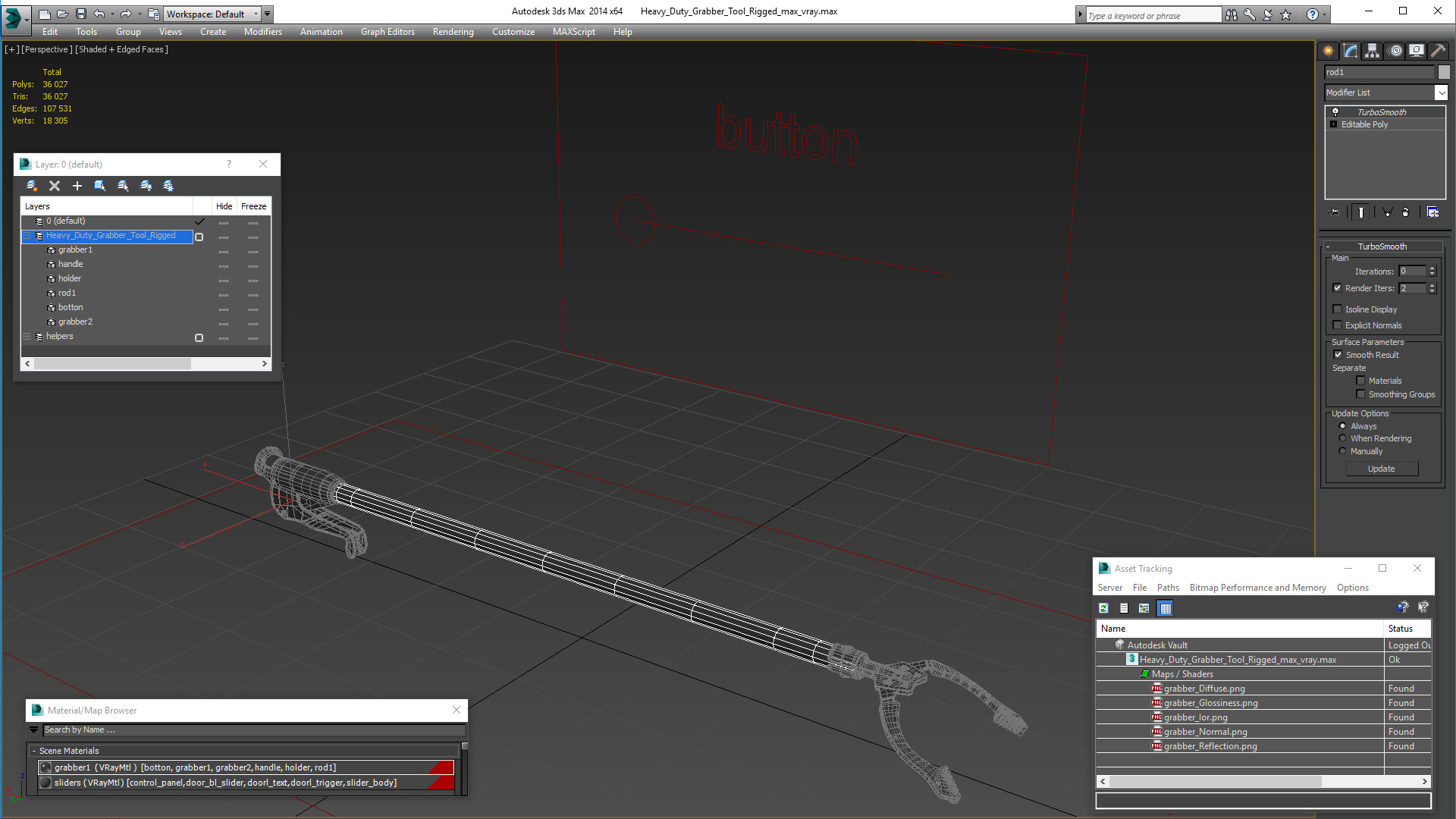Open the Modifier List dropdown

pos(1441,93)
